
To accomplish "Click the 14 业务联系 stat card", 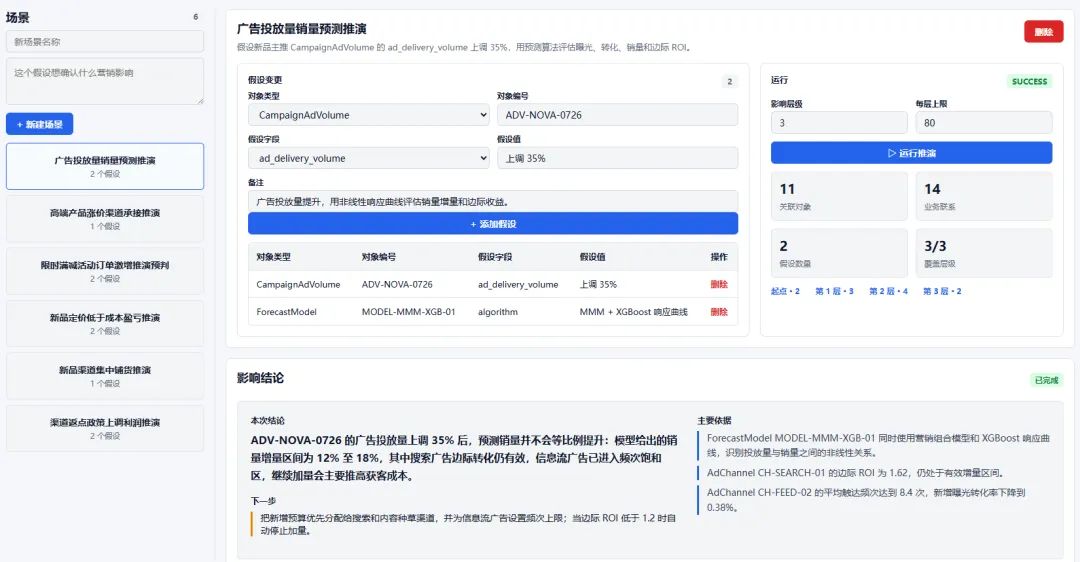I will pyautogui.click(x=984, y=196).
